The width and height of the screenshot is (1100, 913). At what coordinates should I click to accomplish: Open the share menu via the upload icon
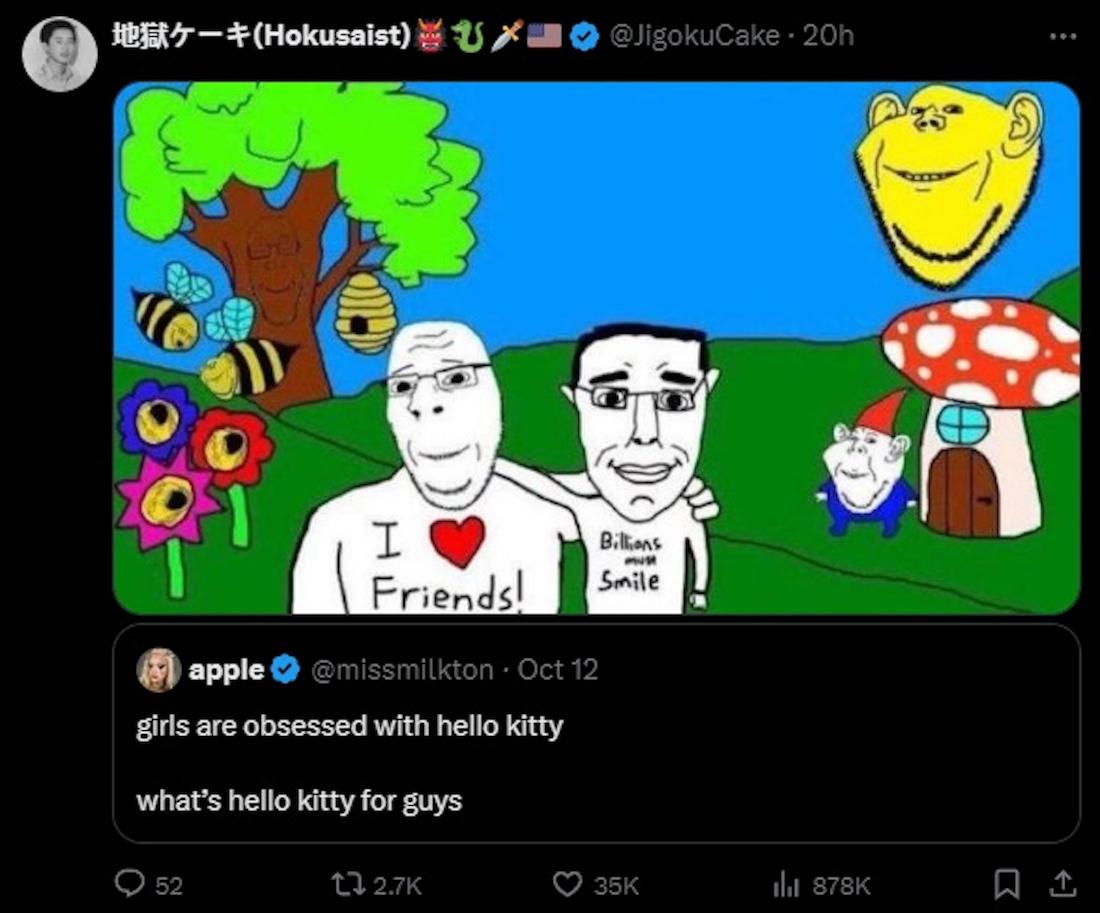(x=1063, y=884)
